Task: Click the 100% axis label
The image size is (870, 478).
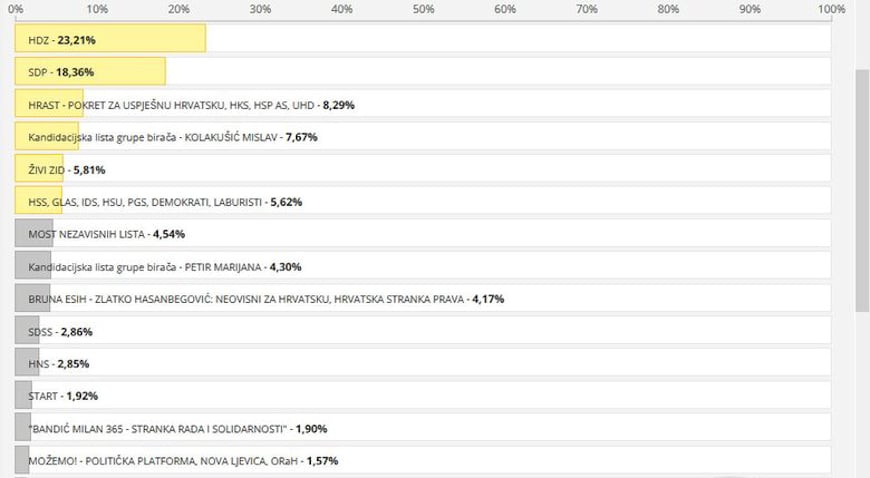Action: pyautogui.click(x=831, y=9)
